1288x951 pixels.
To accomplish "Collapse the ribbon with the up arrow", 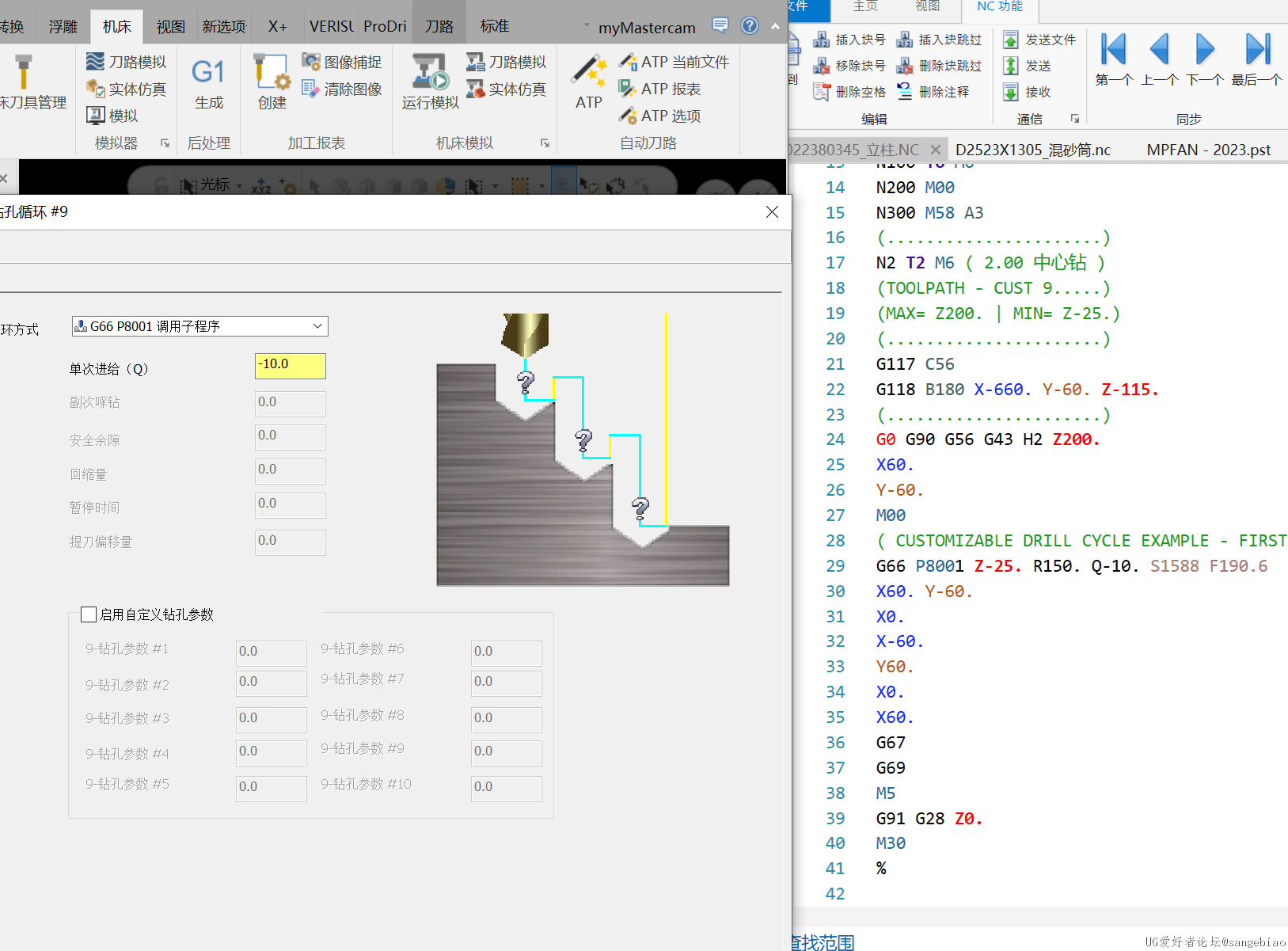I will point(775,26).
